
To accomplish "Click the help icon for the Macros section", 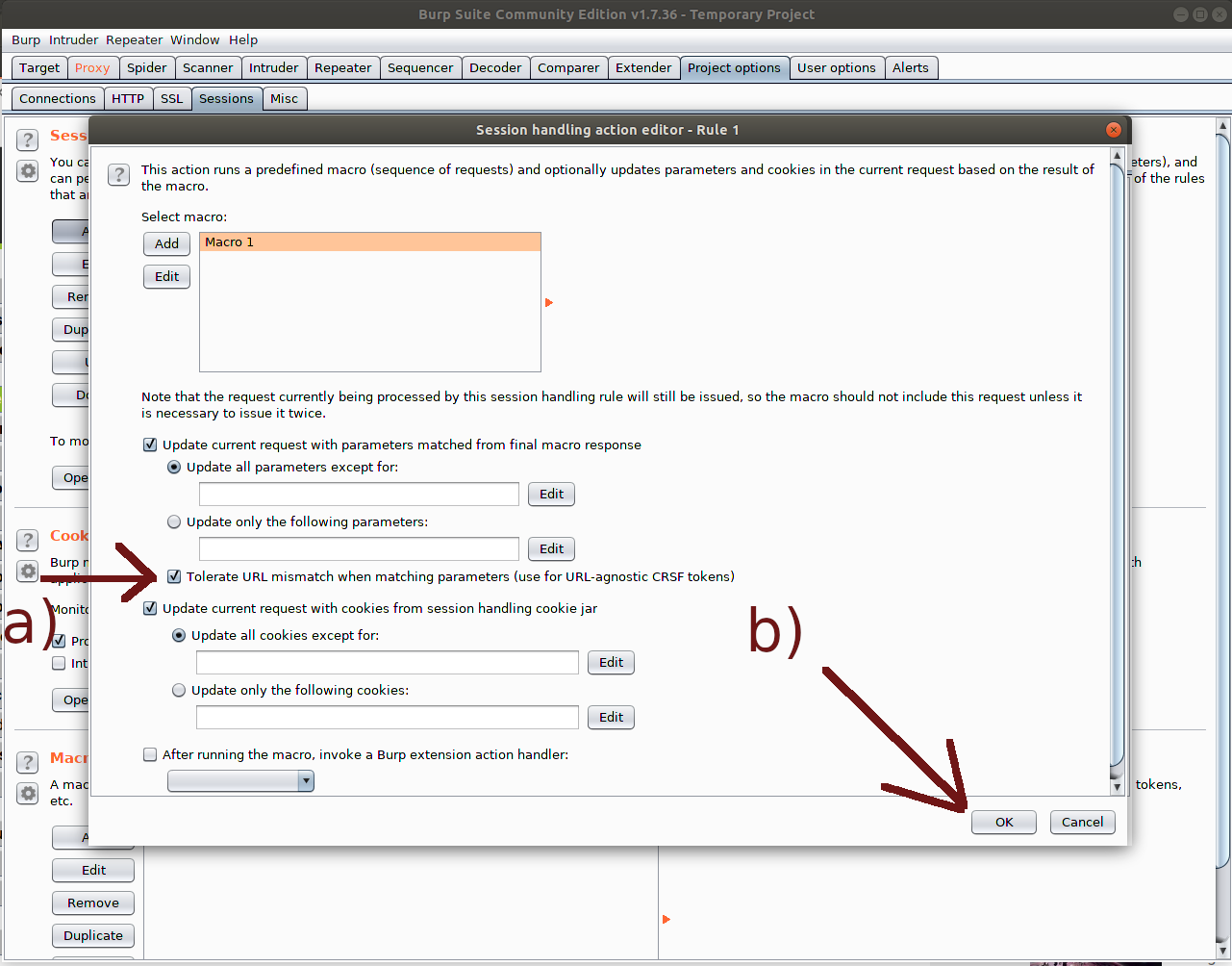I will pyautogui.click(x=29, y=761).
